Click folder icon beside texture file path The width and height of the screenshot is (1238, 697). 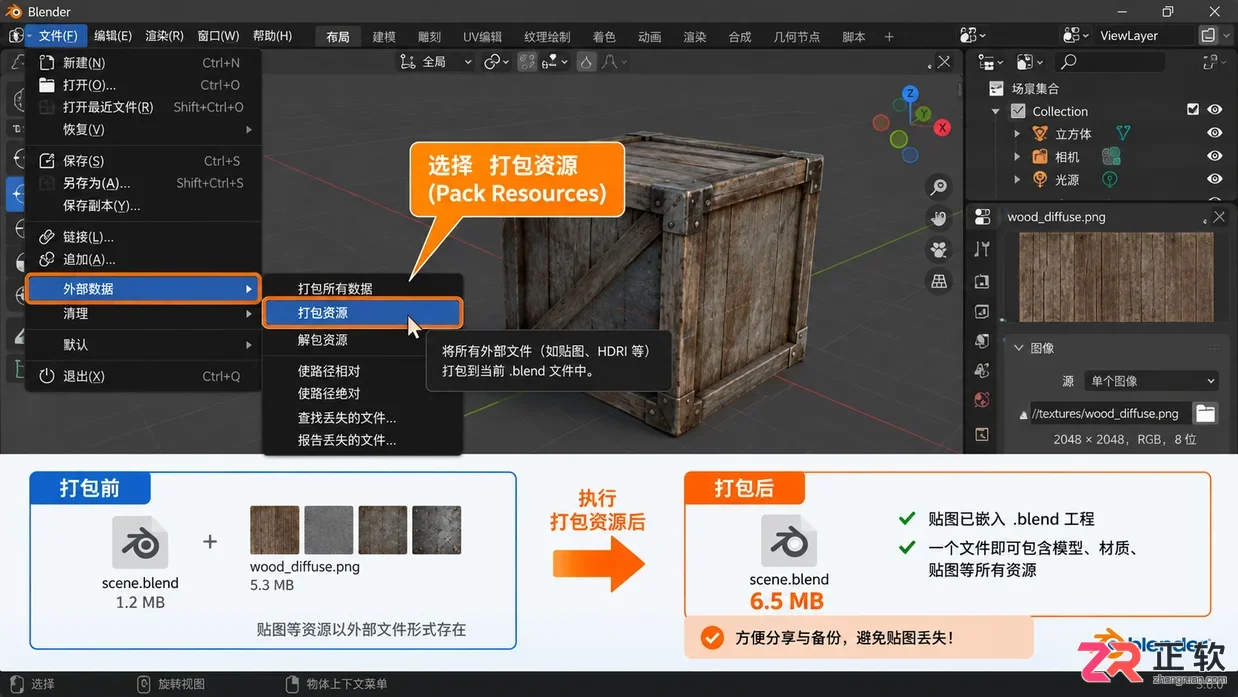pyautogui.click(x=1206, y=413)
